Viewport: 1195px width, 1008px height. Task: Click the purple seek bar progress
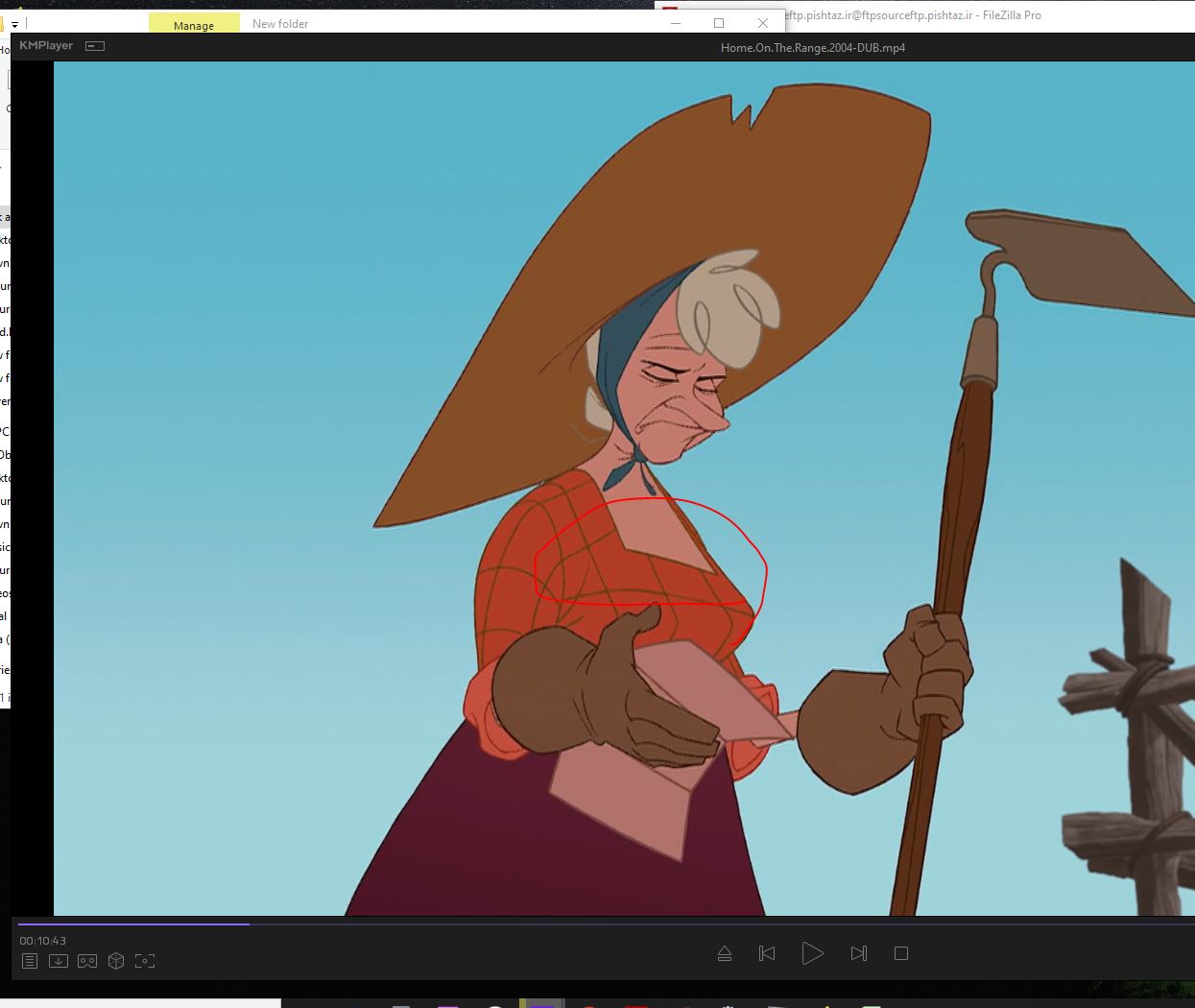[x=134, y=924]
